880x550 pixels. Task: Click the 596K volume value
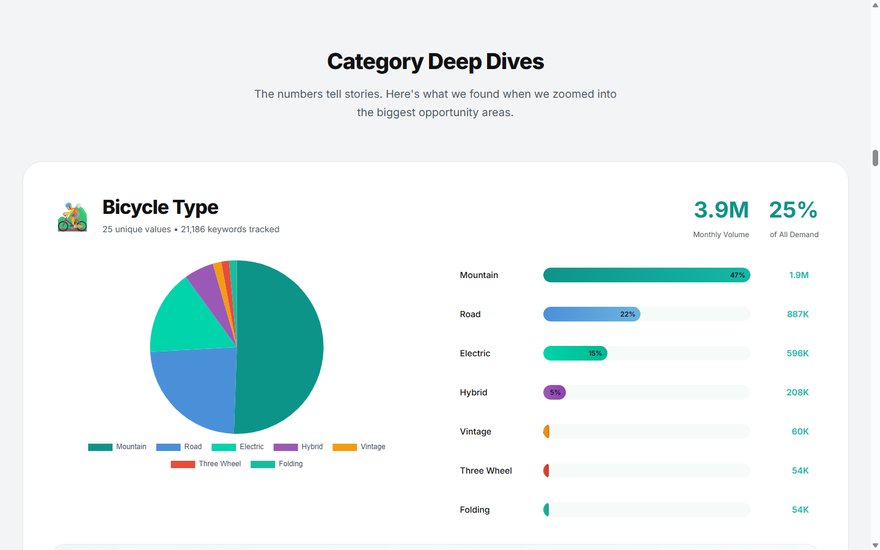point(798,354)
